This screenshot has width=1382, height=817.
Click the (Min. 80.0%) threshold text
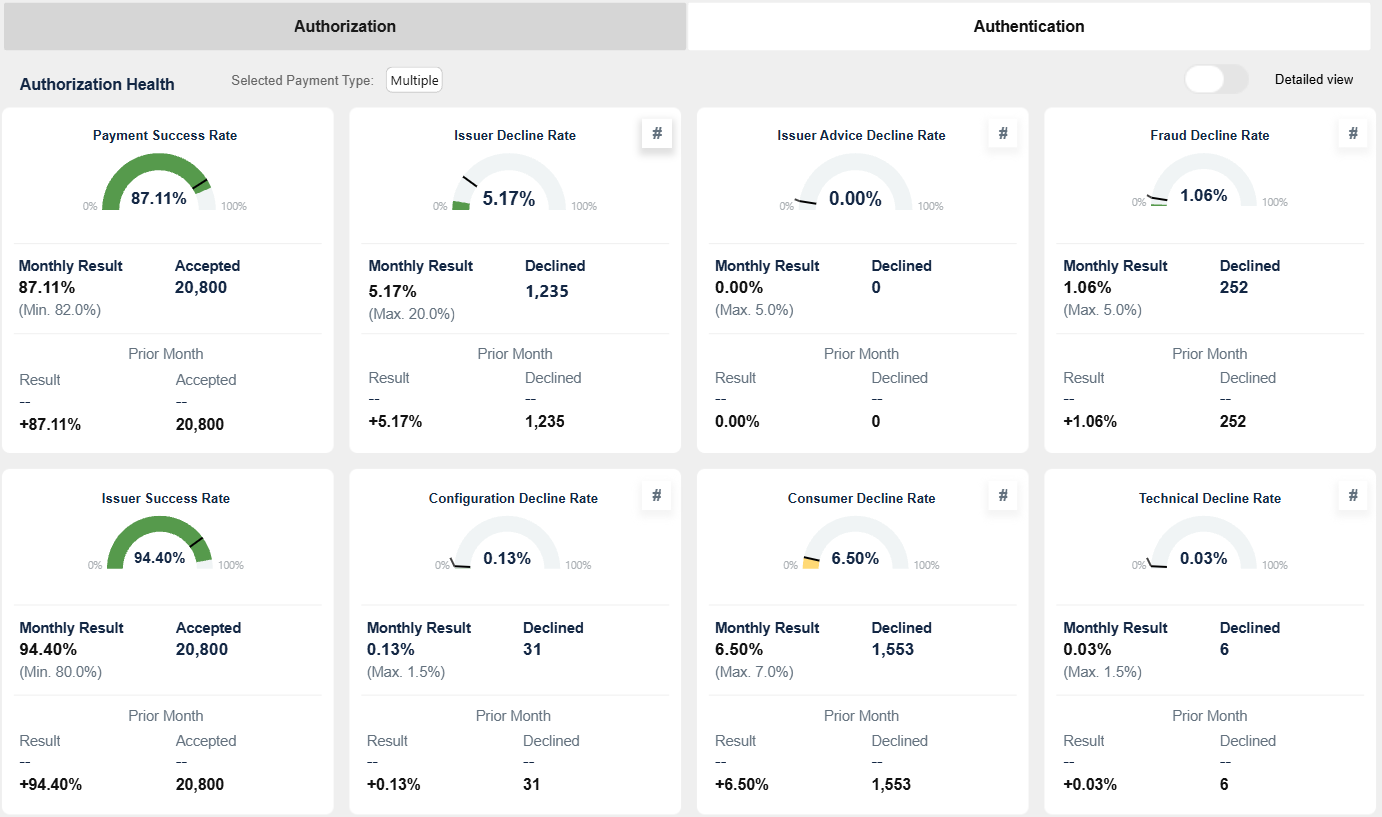pyautogui.click(x=60, y=672)
